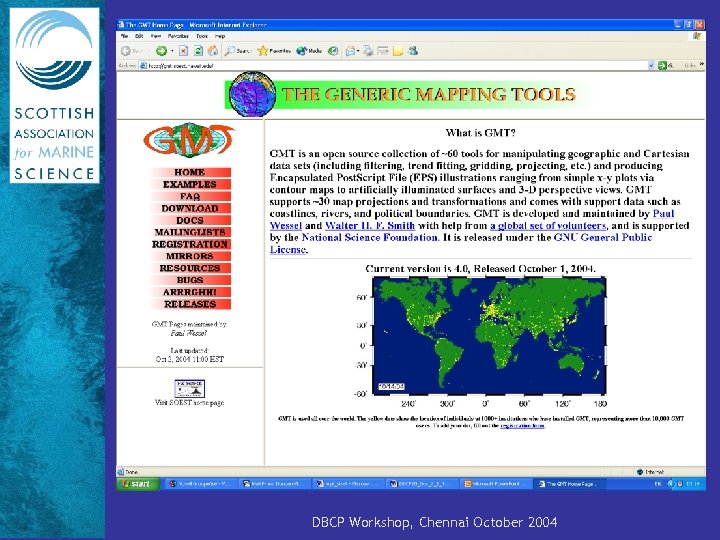Click the red Stop loading icon
The image size is (720, 540).
coord(183,51)
